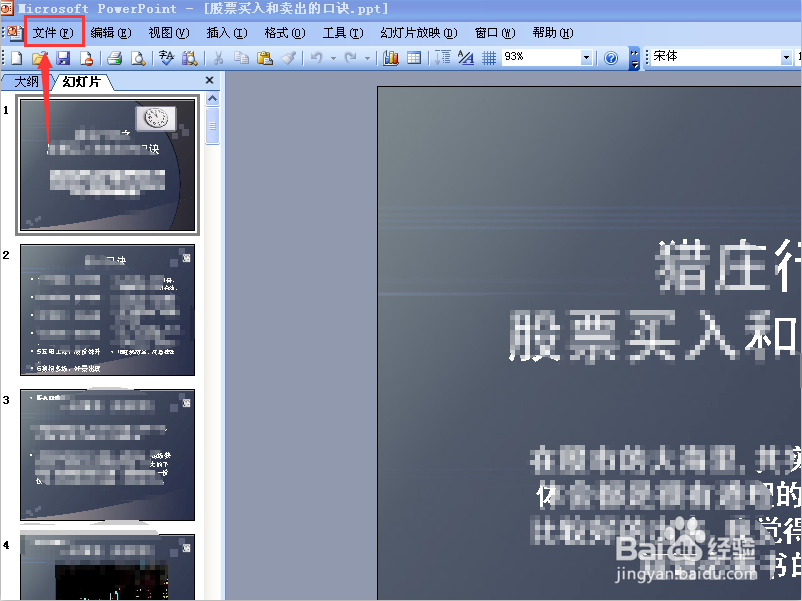Open PowerPoint Help with the question mark button
The image size is (802, 601).
coord(609,58)
